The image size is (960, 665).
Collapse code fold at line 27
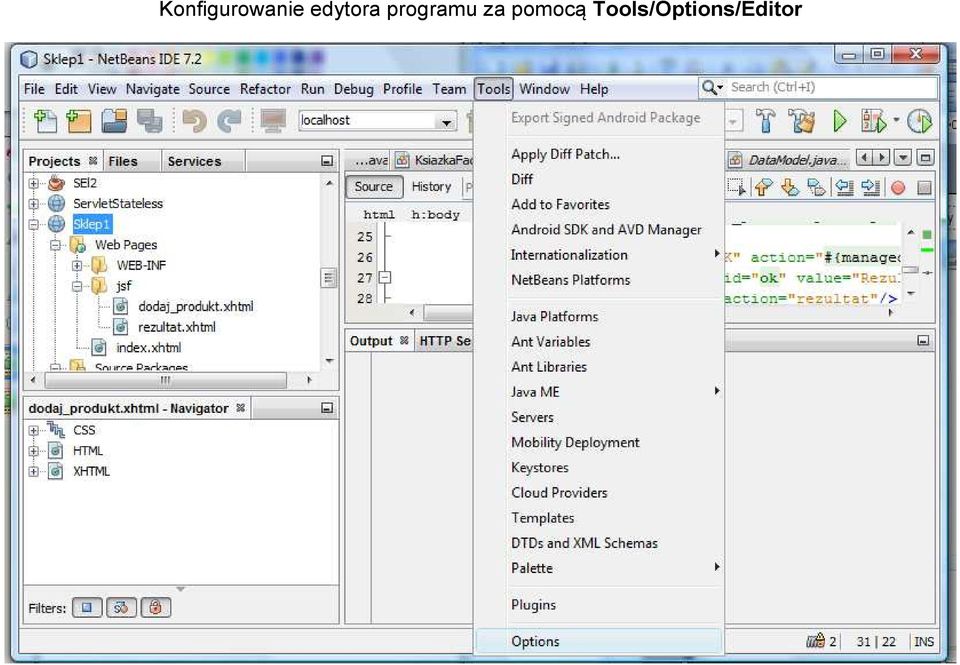pos(384,277)
